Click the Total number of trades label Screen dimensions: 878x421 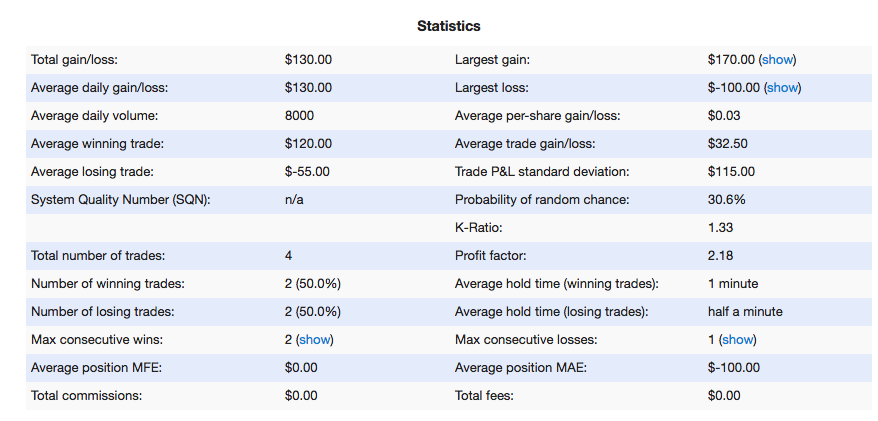pyautogui.click(x=98, y=256)
